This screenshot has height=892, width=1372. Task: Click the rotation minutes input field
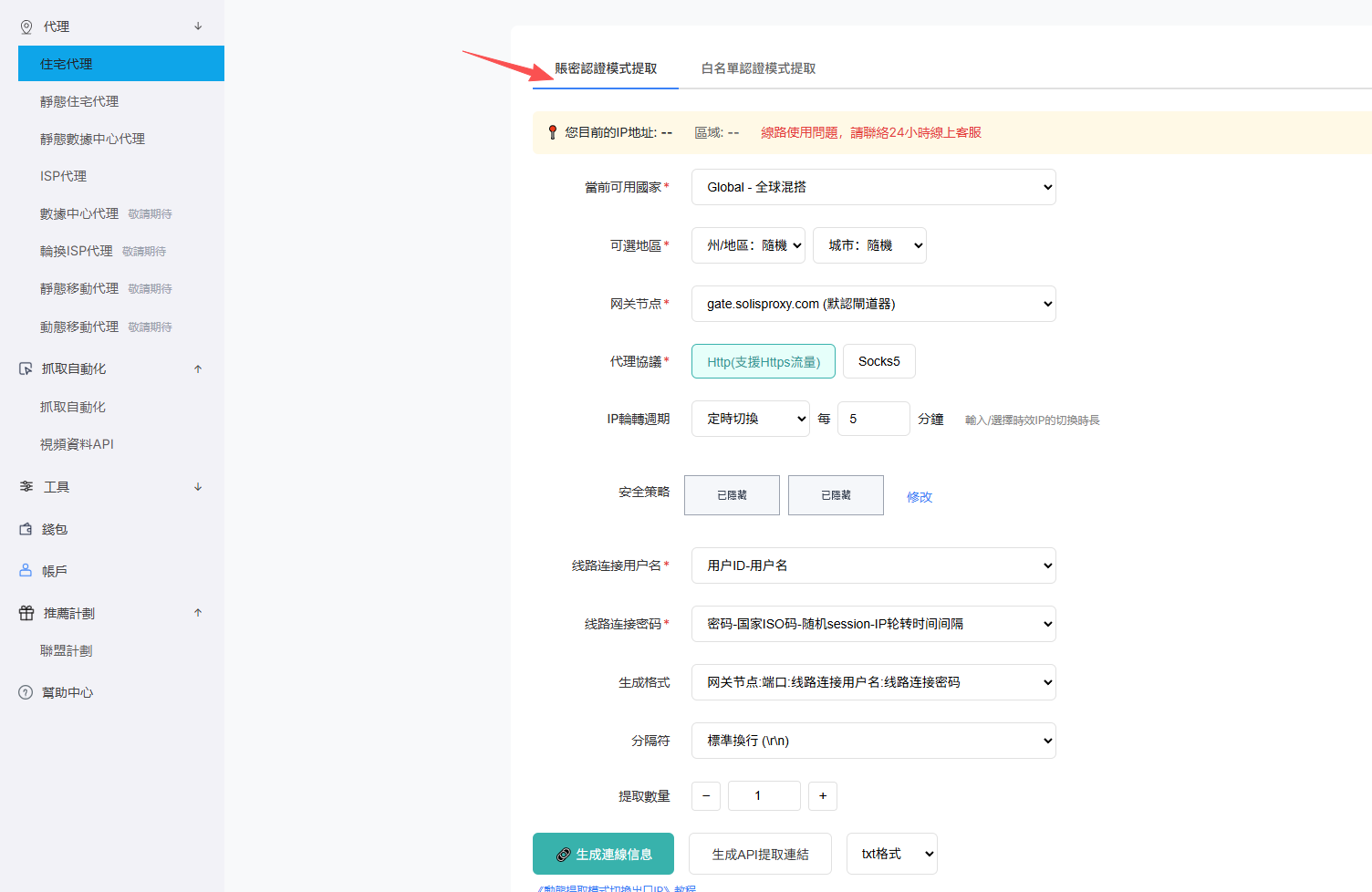pyautogui.click(x=874, y=419)
